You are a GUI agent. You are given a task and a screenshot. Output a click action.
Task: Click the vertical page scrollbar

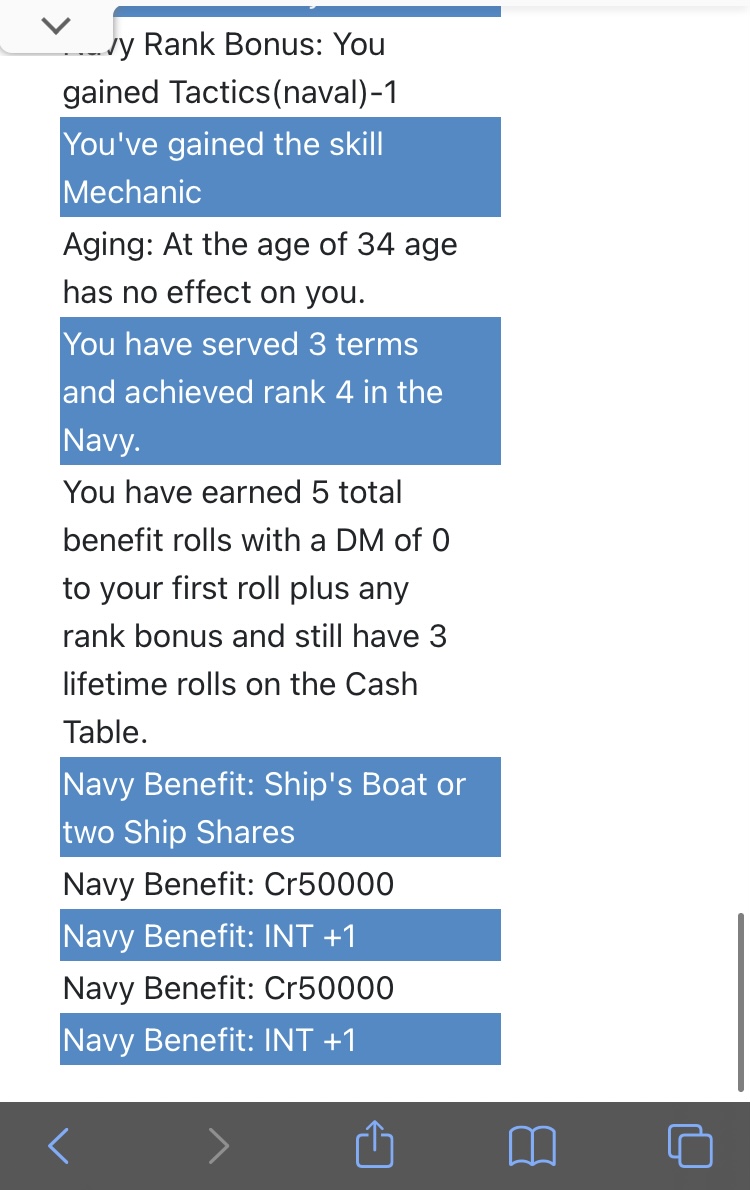point(740,1002)
